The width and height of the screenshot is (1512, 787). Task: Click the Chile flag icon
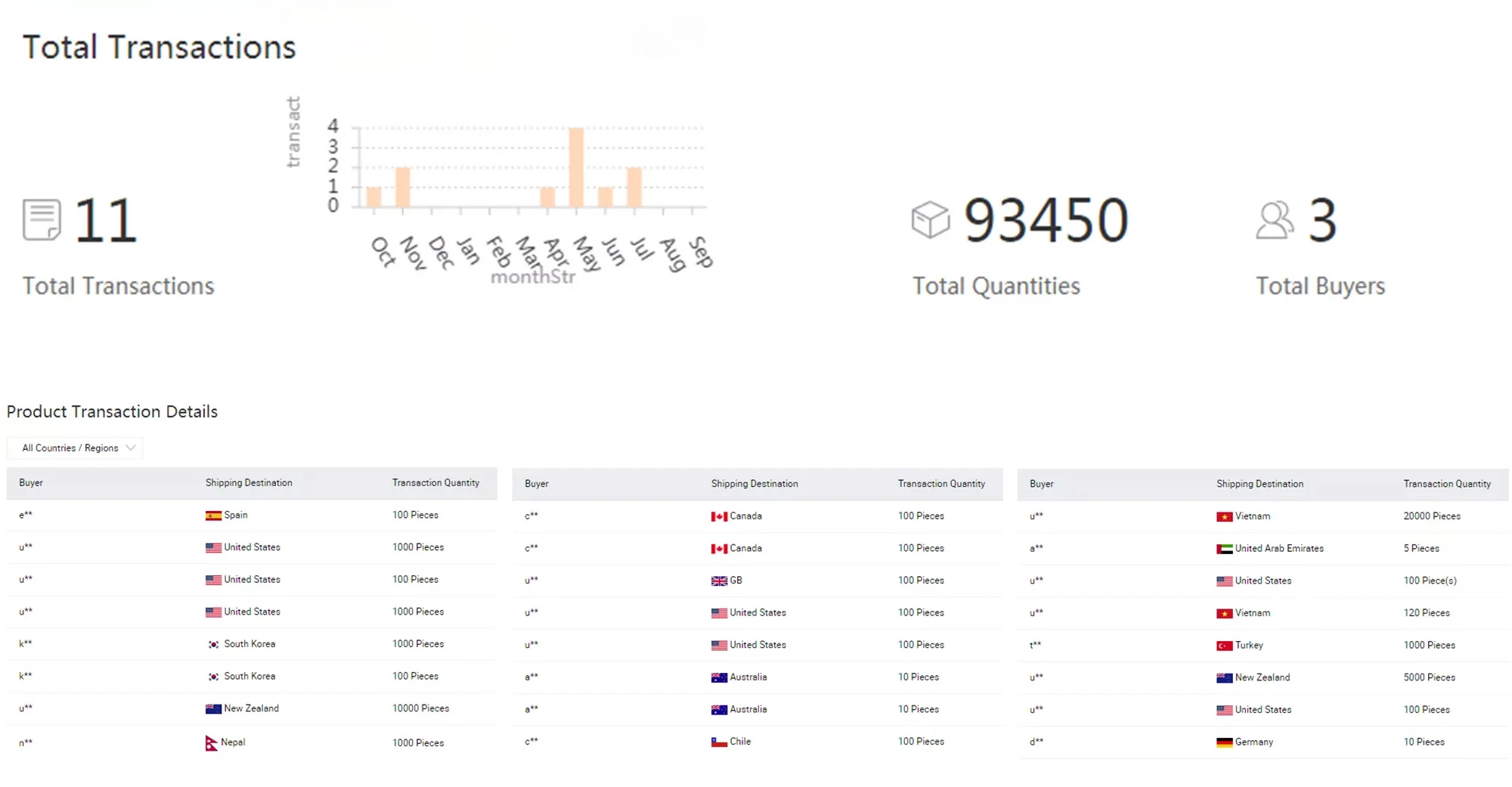click(719, 742)
